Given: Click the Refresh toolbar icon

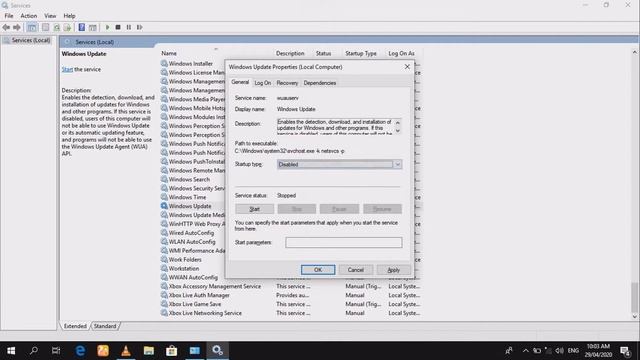Looking at the screenshot, I should [x=57, y=27].
